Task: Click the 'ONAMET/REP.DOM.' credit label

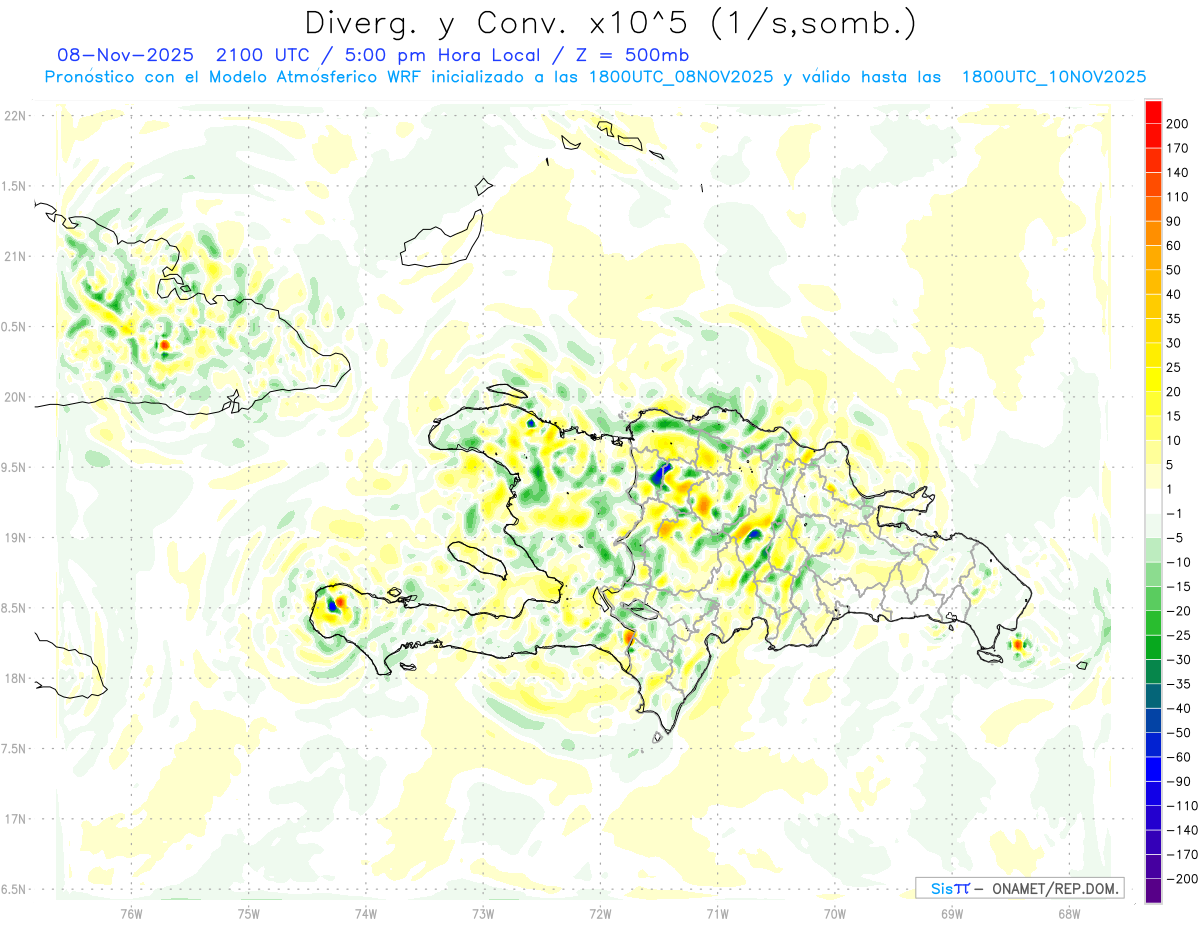Action: (1054, 888)
